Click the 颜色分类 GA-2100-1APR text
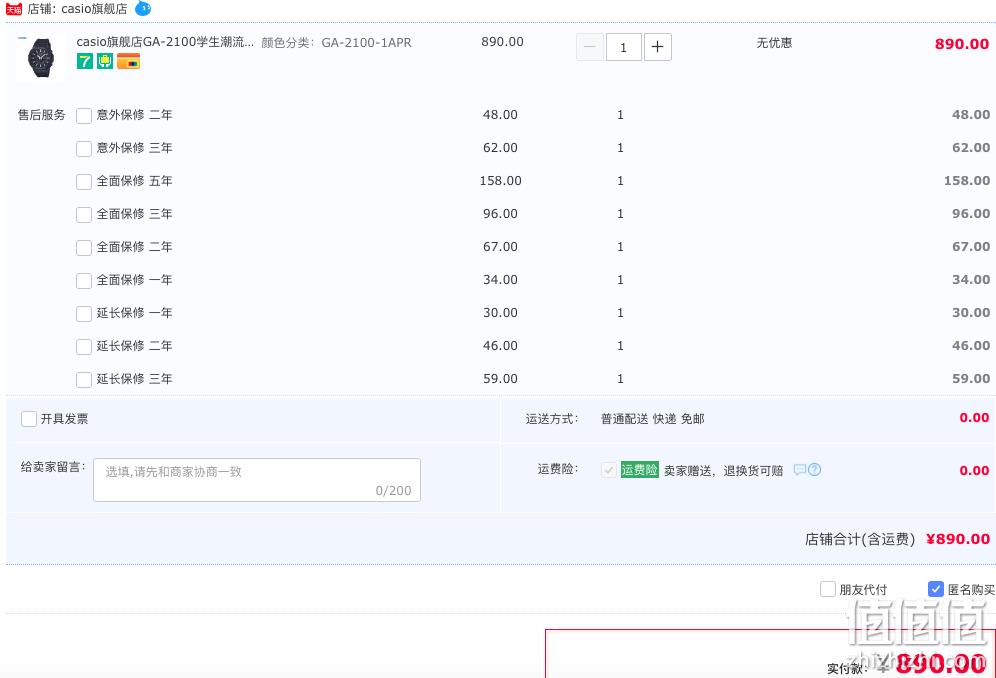996x678 pixels. [336, 43]
